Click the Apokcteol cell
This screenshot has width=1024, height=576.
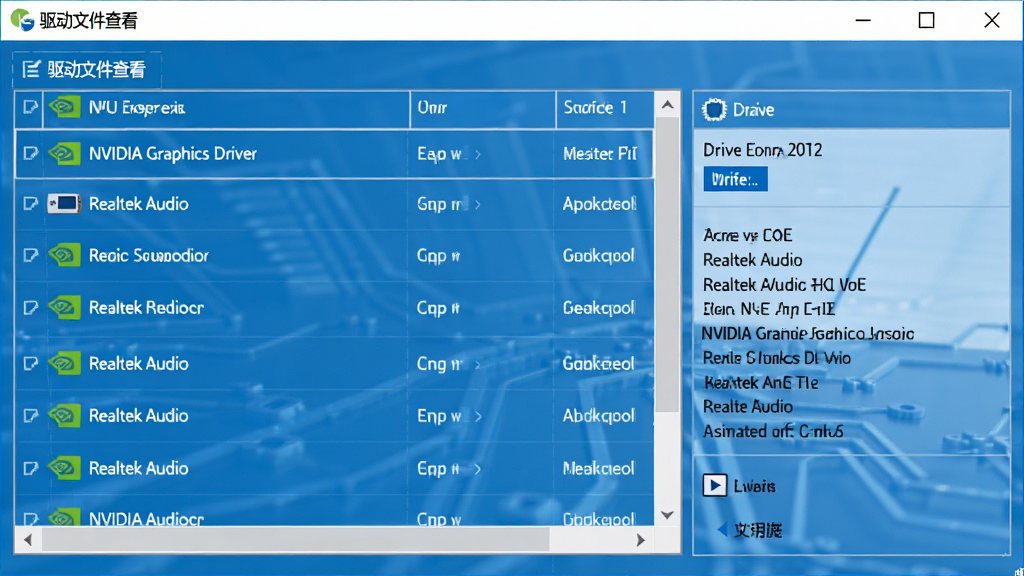tap(600, 204)
